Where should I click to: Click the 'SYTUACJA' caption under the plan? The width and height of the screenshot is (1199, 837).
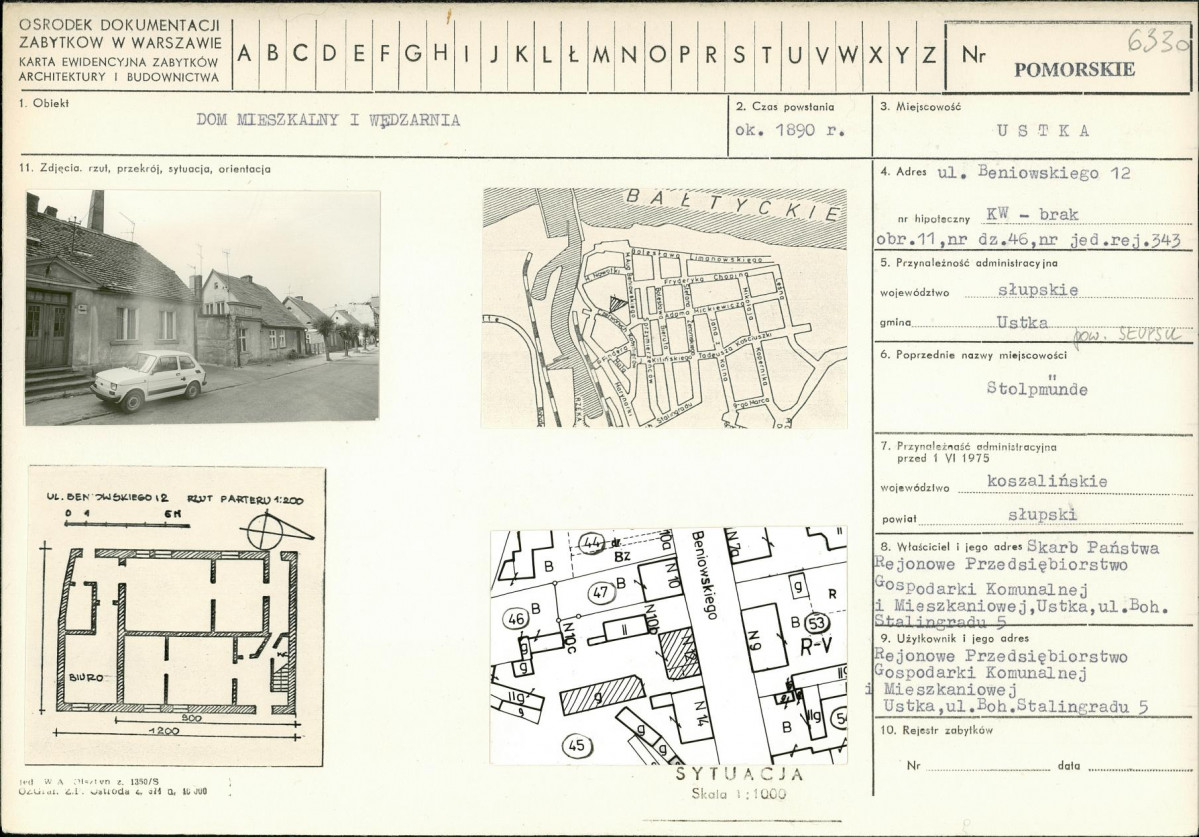click(739, 774)
